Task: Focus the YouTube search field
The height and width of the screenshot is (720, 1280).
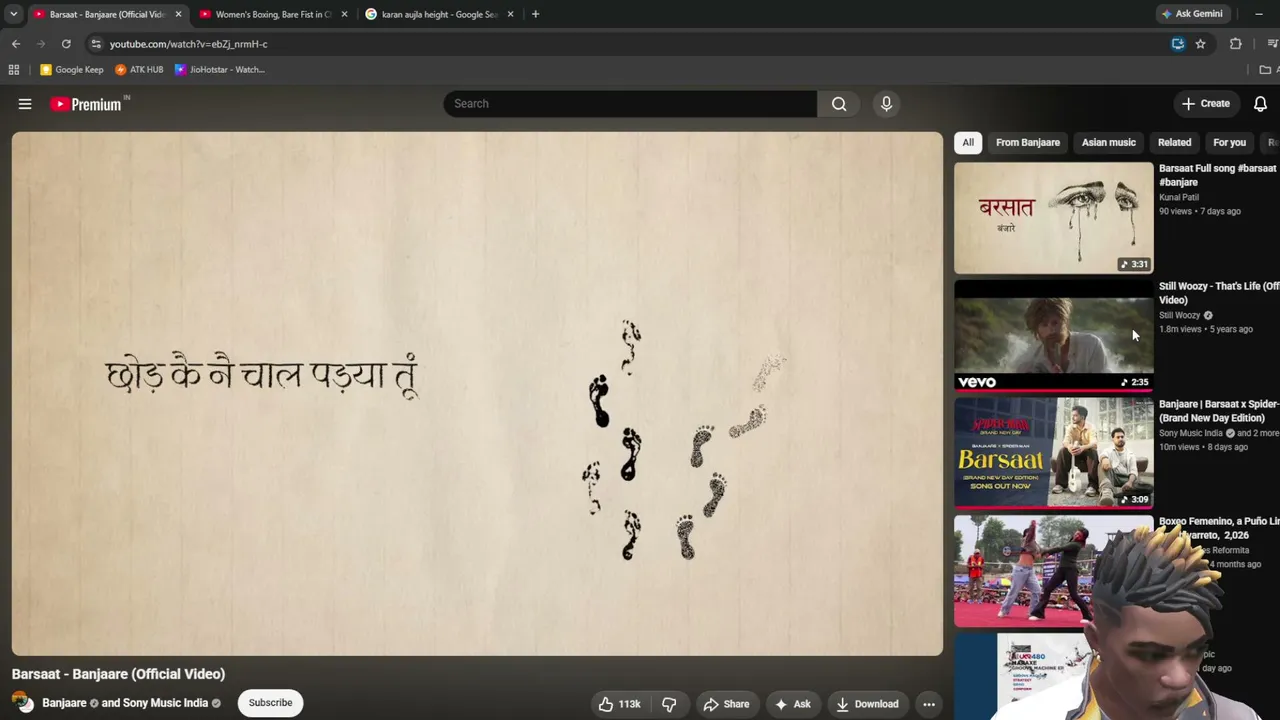Action: pyautogui.click(x=630, y=104)
